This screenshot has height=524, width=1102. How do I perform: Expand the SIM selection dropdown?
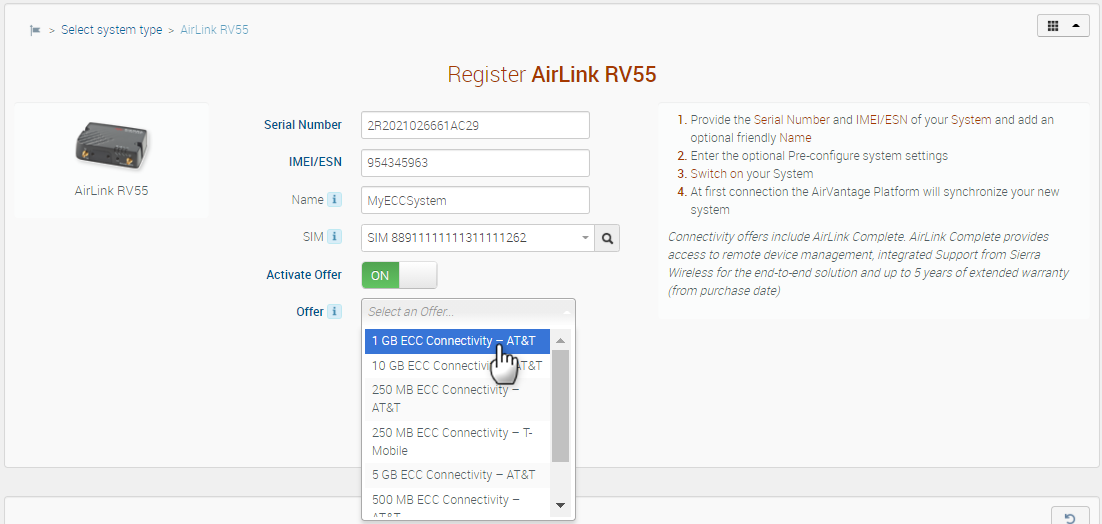tap(584, 238)
